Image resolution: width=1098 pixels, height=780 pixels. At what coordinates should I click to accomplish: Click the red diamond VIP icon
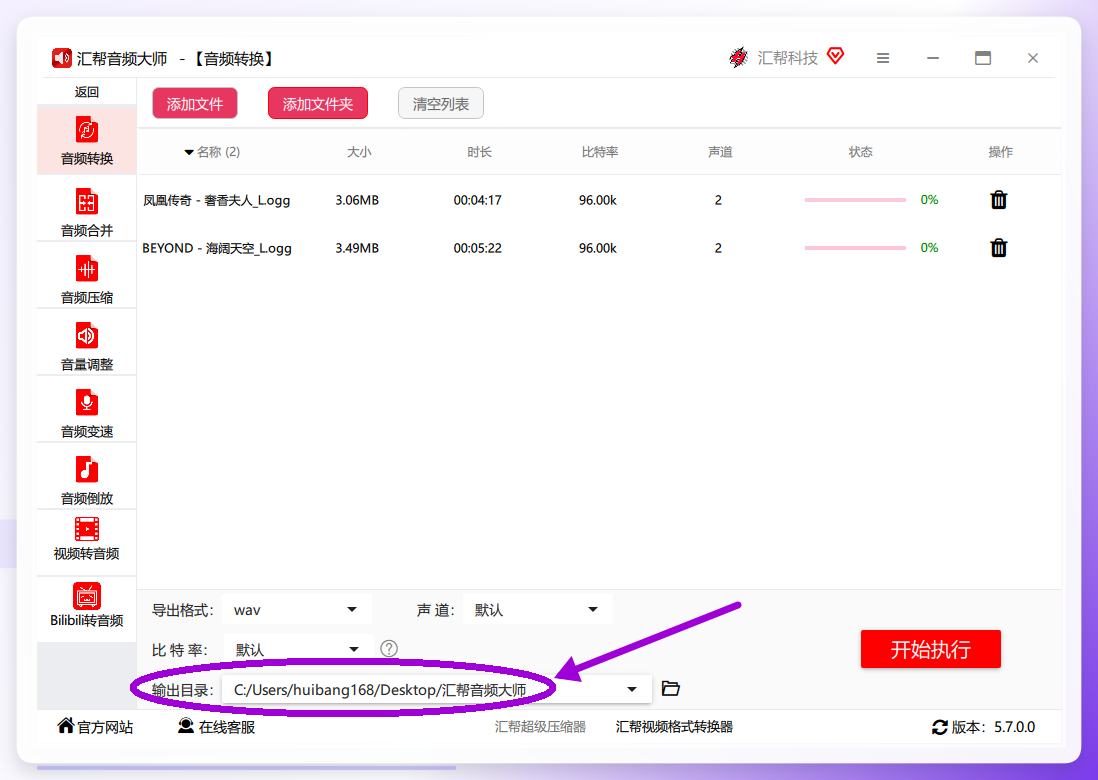coord(835,55)
